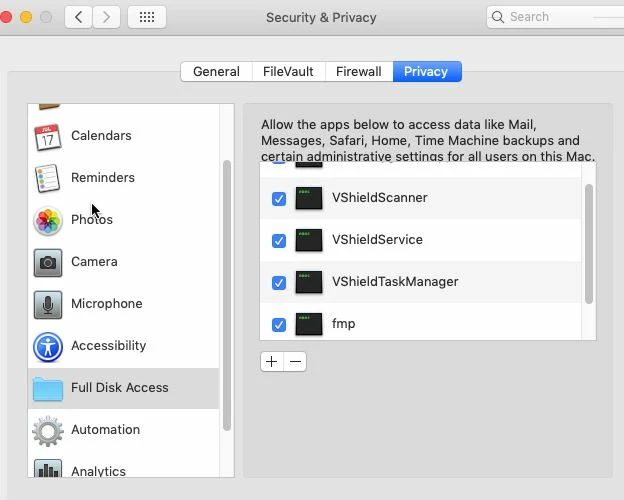Remove selected app with minus button

[295, 361]
